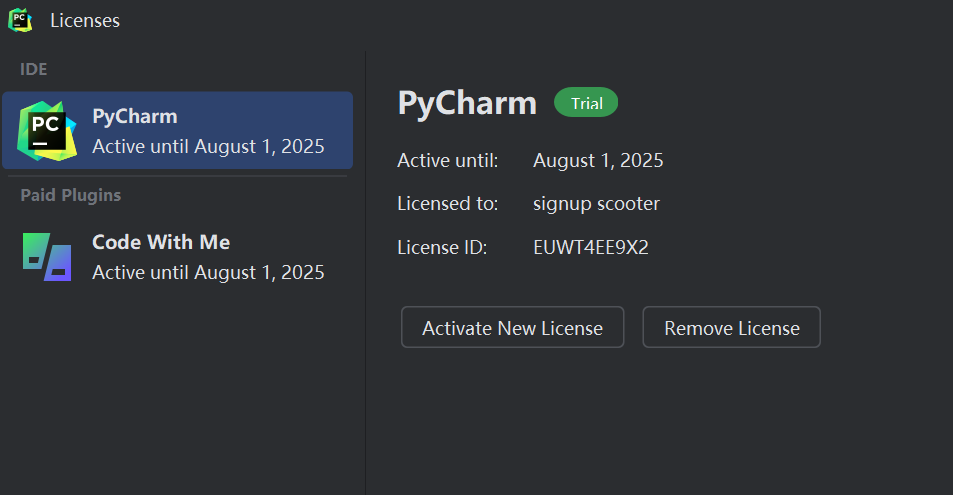The image size is (953, 495).
Task: Select the Code With Me license entry
Action: coord(177,257)
